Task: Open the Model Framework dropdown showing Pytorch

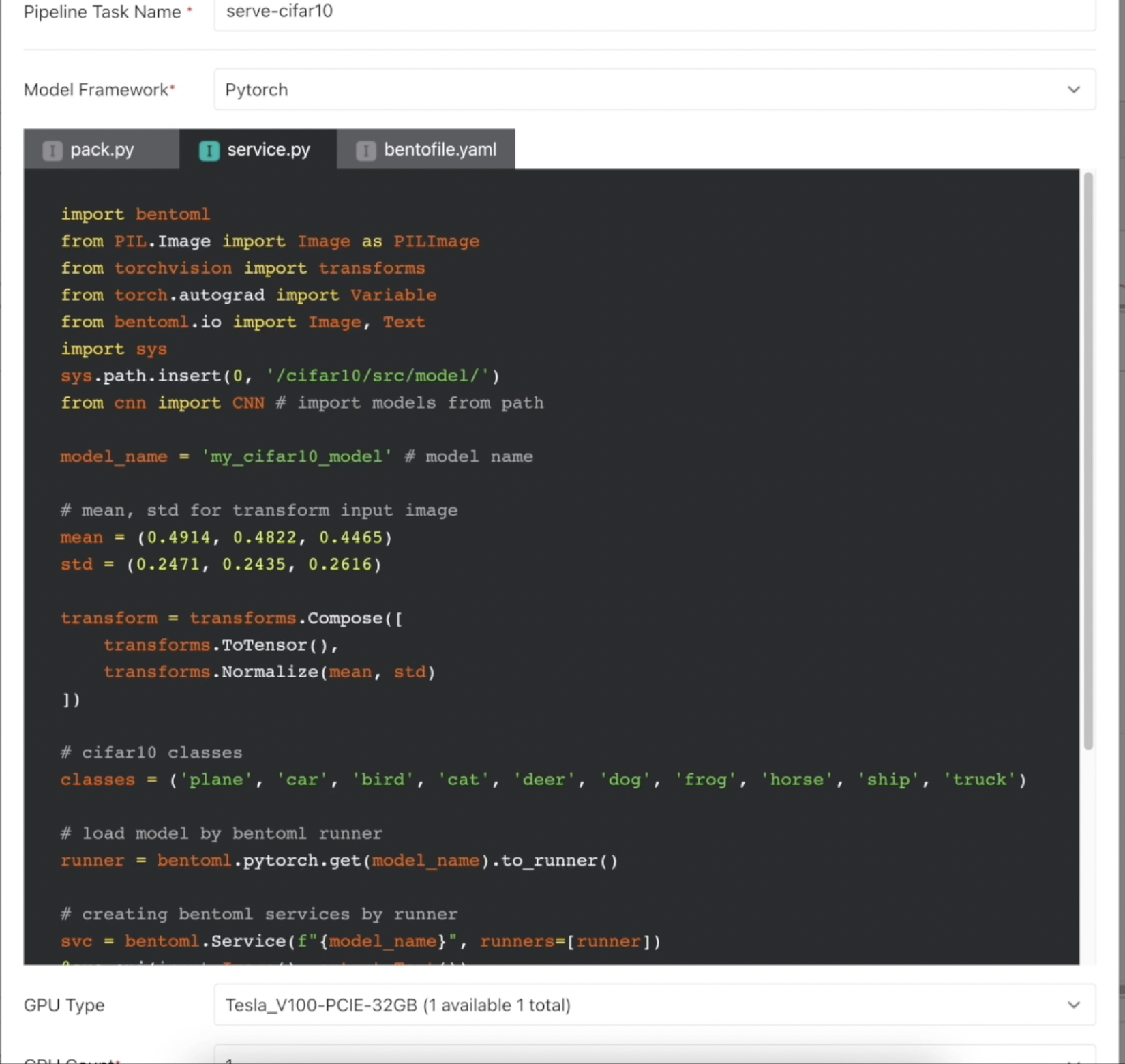Action: 655,89
